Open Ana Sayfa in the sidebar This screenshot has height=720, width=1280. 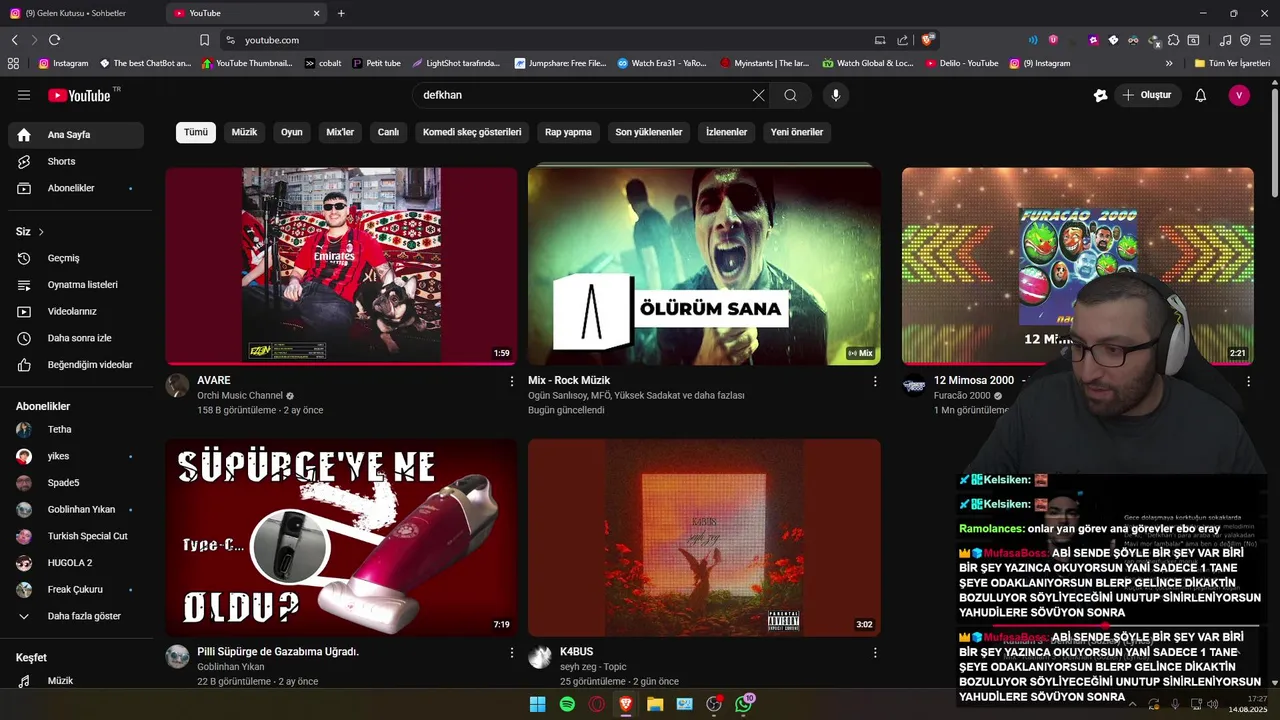point(76,135)
